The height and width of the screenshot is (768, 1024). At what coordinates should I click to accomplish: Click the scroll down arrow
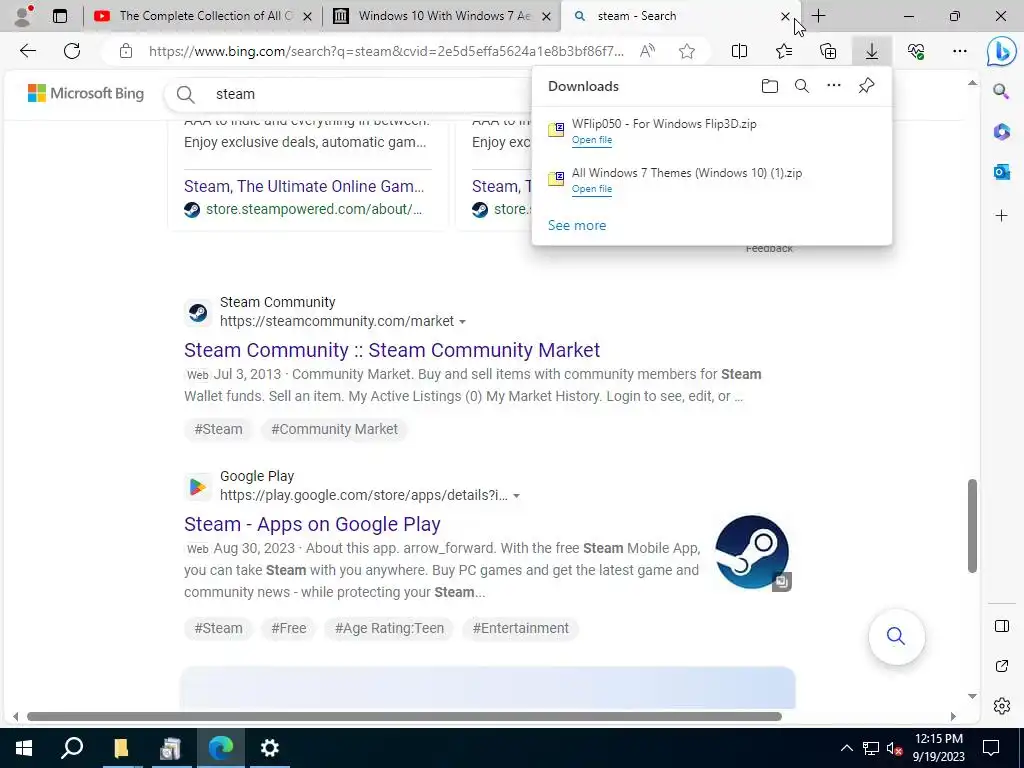972,696
